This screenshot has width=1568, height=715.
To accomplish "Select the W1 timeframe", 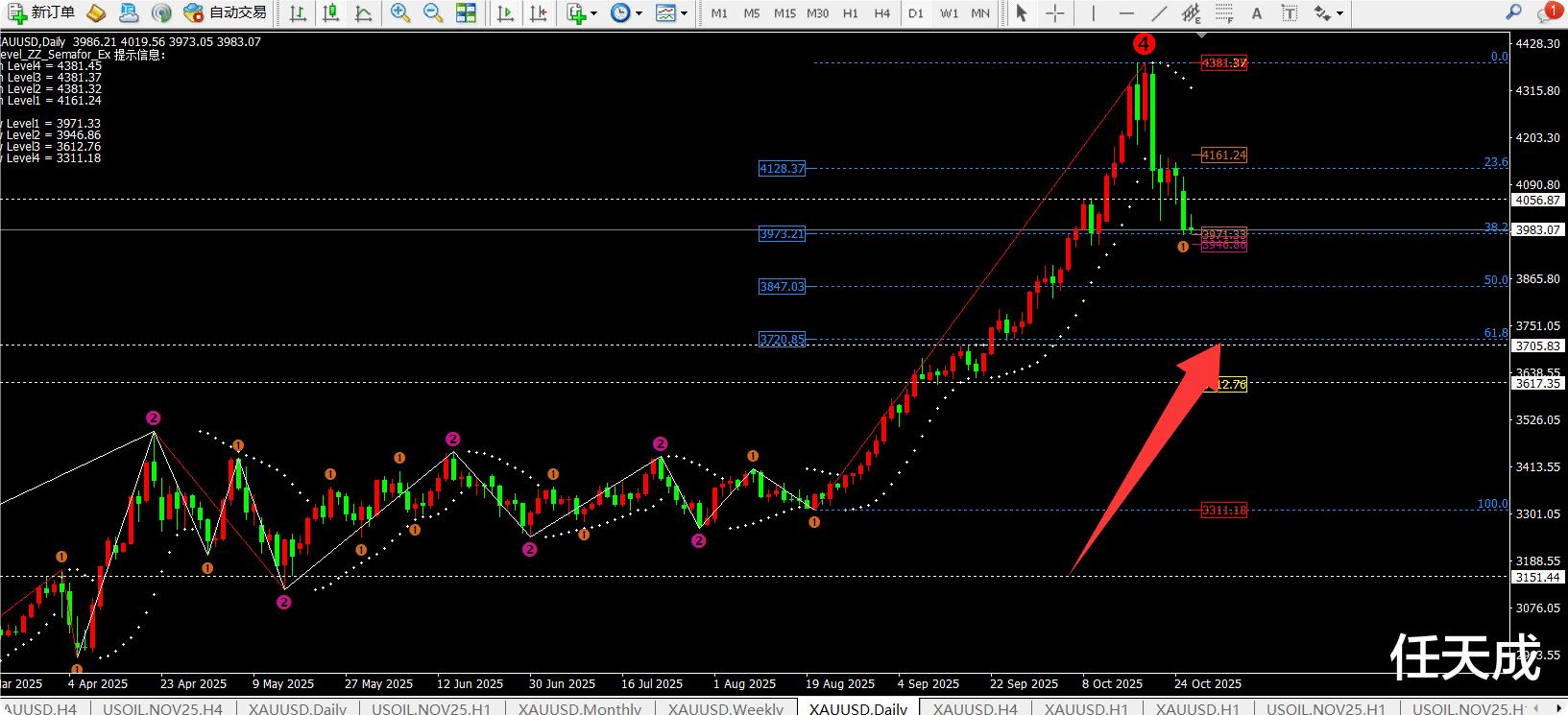I will (949, 13).
